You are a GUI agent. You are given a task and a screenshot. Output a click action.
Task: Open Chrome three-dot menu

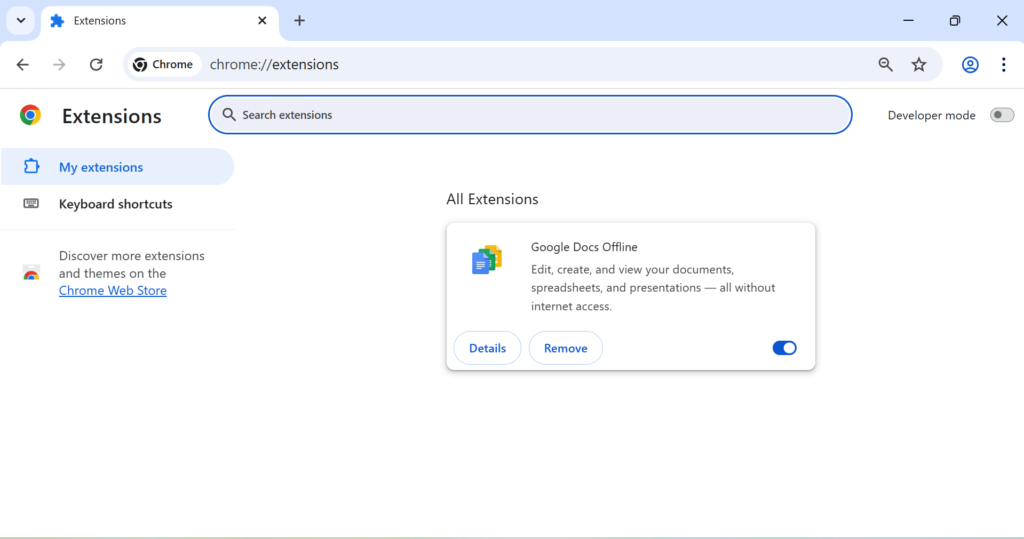pos(1004,64)
